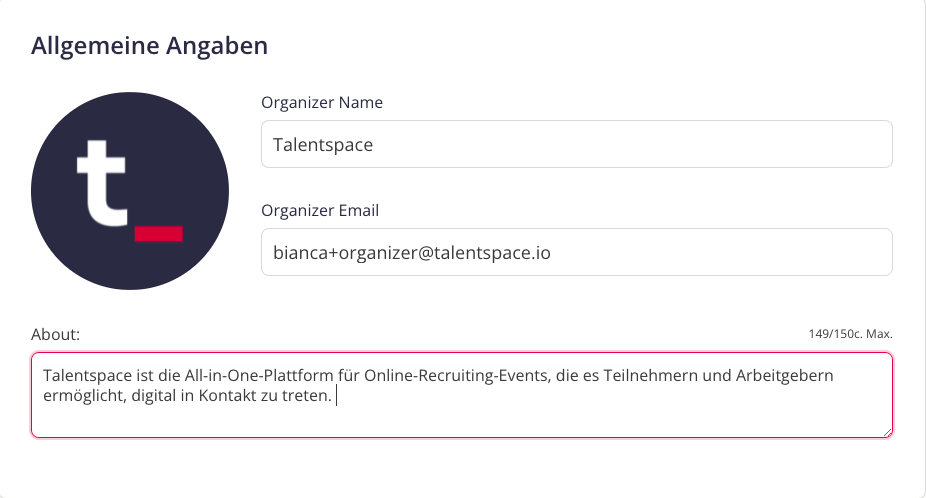
Task: Focus the Organizer Email input field
Action: point(576,252)
